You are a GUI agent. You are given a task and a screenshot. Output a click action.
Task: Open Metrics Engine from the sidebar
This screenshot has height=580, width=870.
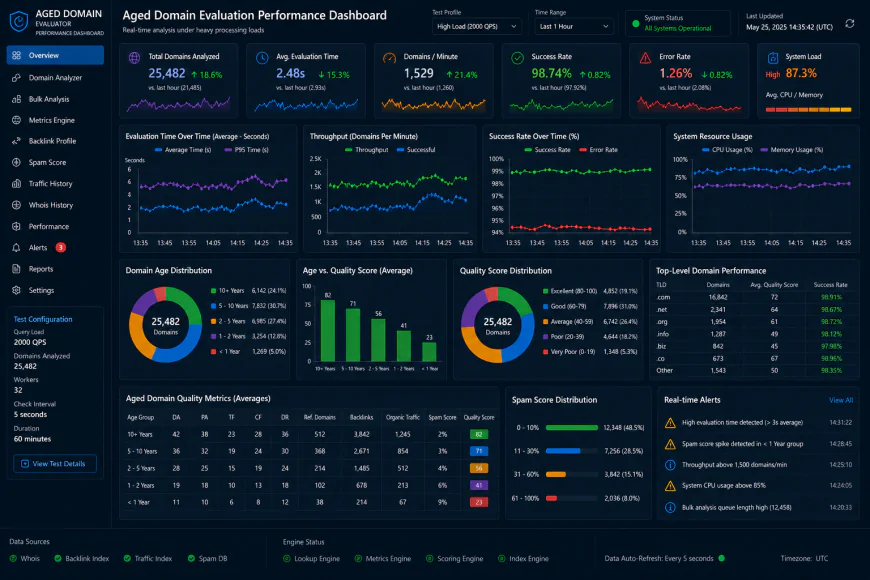point(55,120)
